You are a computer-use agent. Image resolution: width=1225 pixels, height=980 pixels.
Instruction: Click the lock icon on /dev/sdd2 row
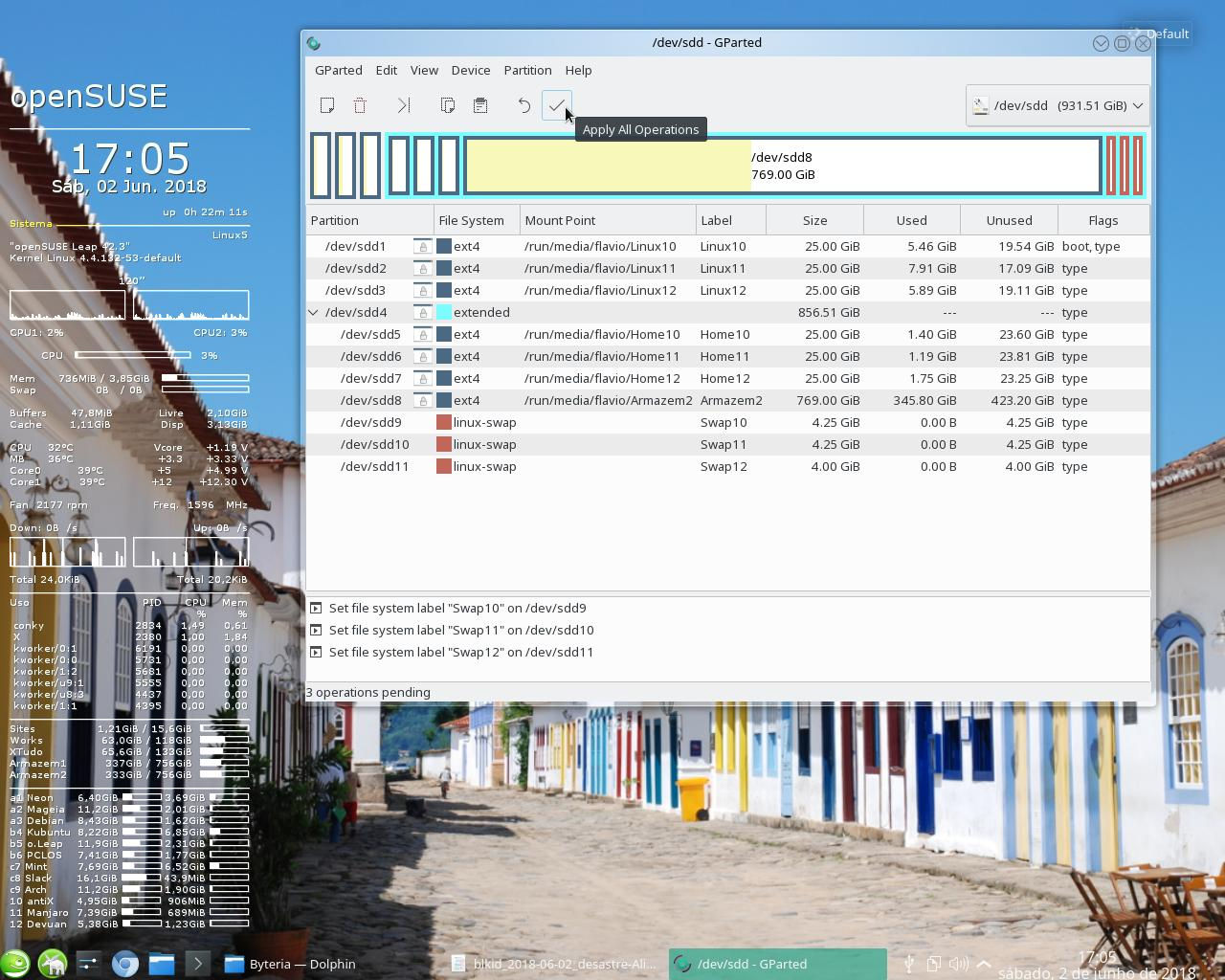click(x=422, y=268)
